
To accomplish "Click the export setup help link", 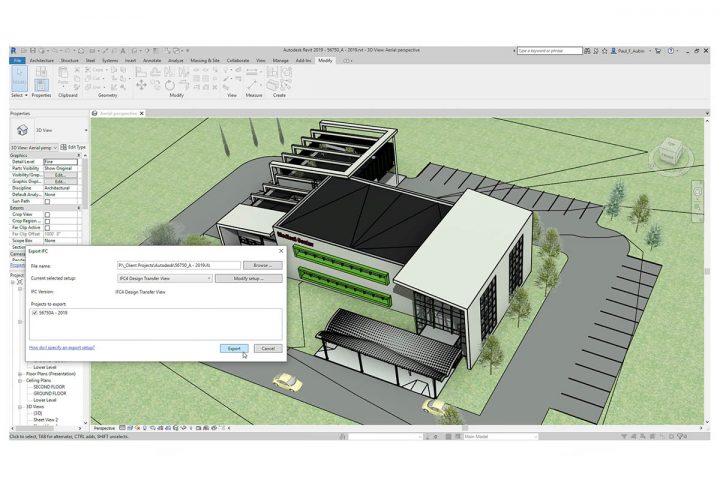I will [62, 347].
